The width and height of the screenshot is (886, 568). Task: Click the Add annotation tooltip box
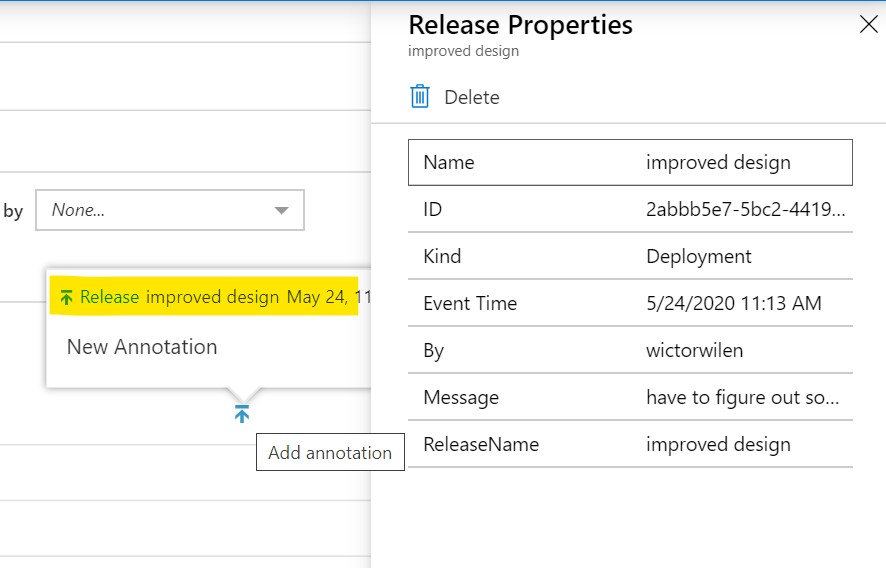click(330, 452)
